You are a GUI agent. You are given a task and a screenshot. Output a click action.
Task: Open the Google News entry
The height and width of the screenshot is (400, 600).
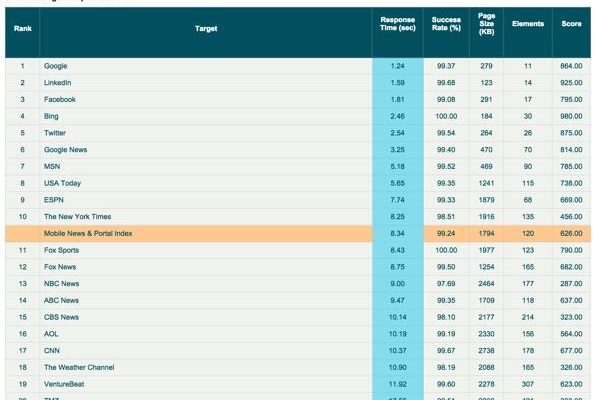pyautogui.click(x=66, y=150)
